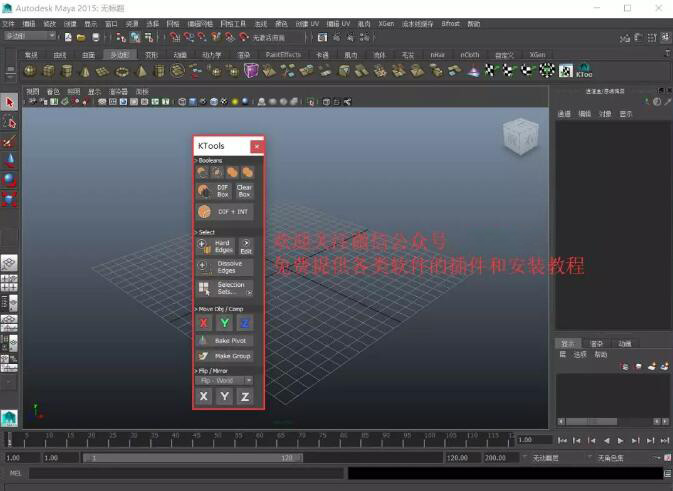Toggle make selected object live magnet
Image resolution: width=673 pixels, height=491 pixels.
point(243,38)
